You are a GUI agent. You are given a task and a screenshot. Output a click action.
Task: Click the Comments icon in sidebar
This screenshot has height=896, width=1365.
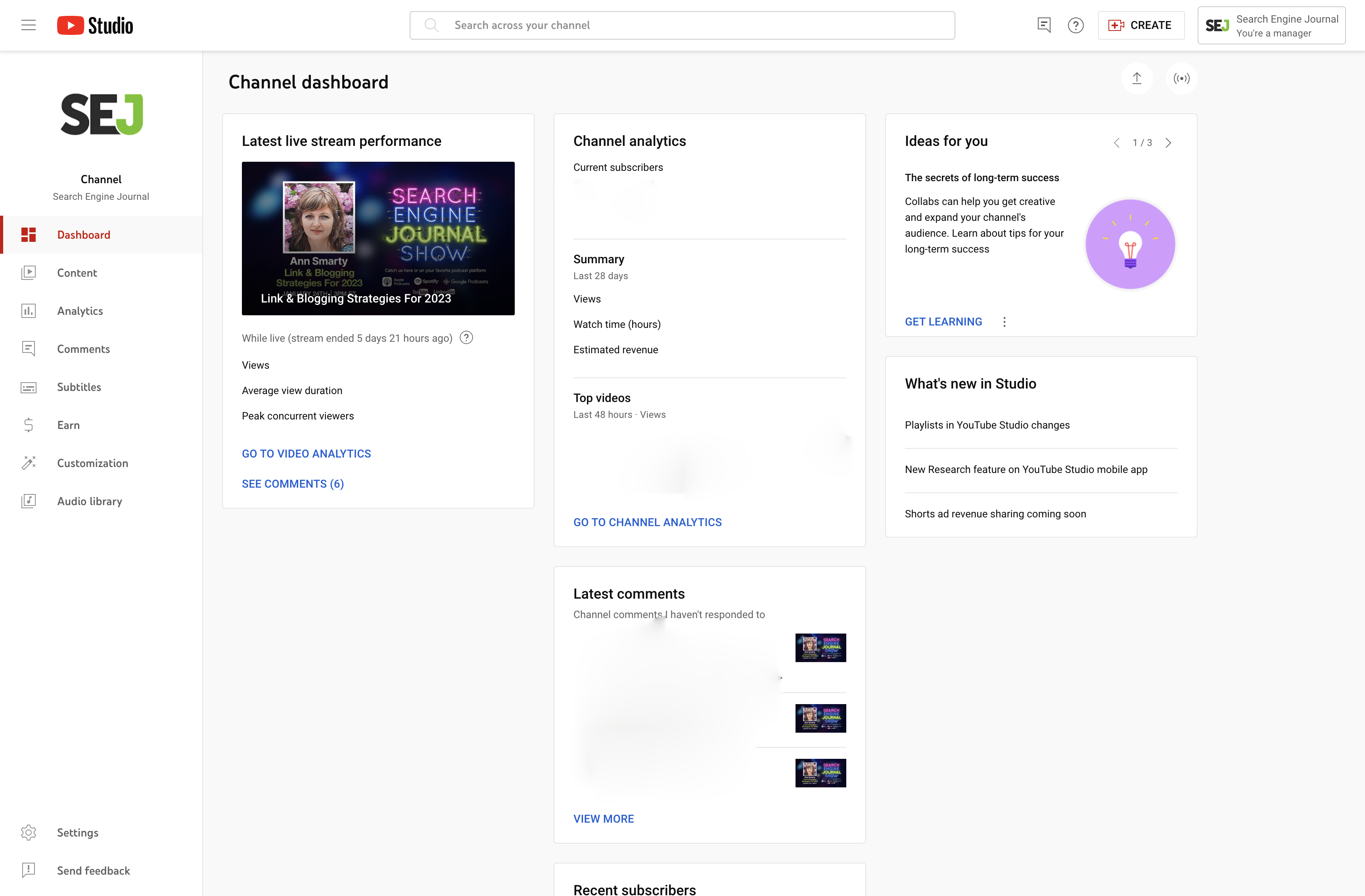[x=29, y=348]
